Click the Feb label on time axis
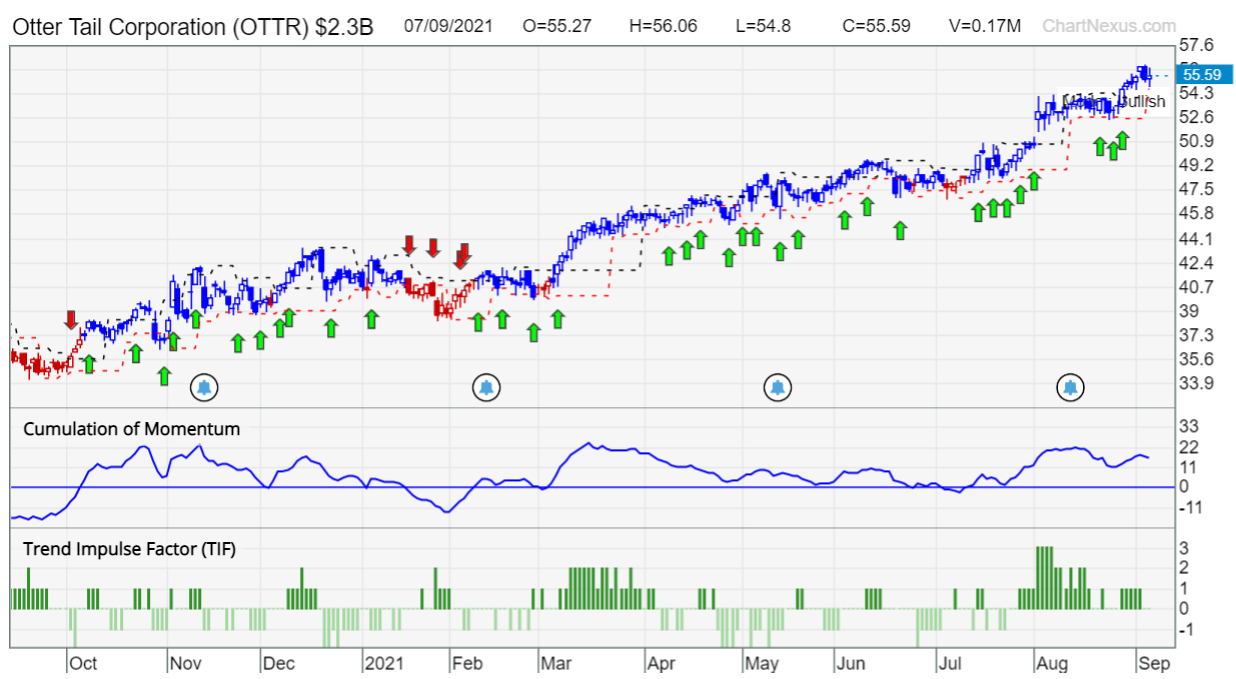Screen dimensions: 1236x679 pos(468,662)
